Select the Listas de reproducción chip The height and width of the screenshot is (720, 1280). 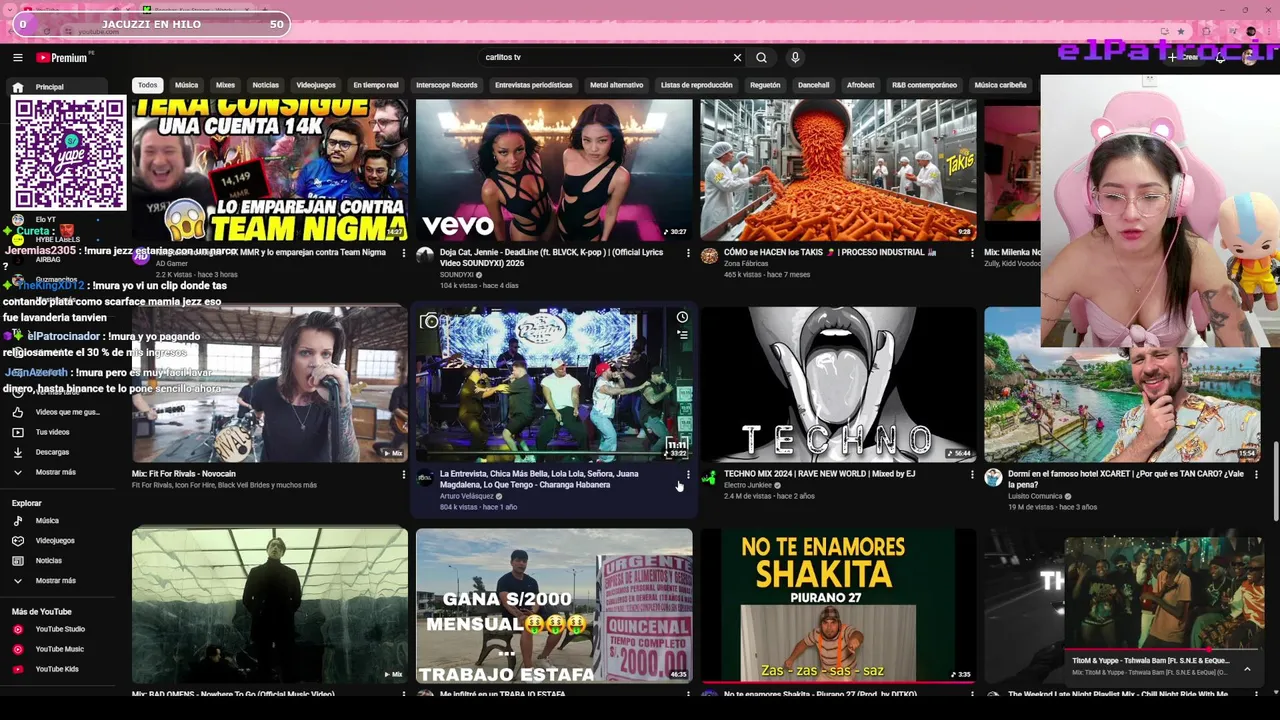tap(696, 85)
